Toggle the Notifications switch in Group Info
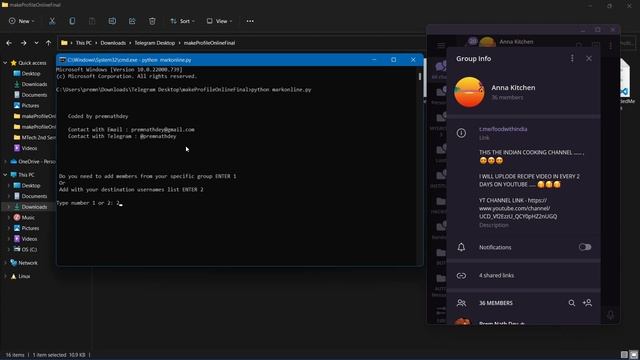 (584, 247)
